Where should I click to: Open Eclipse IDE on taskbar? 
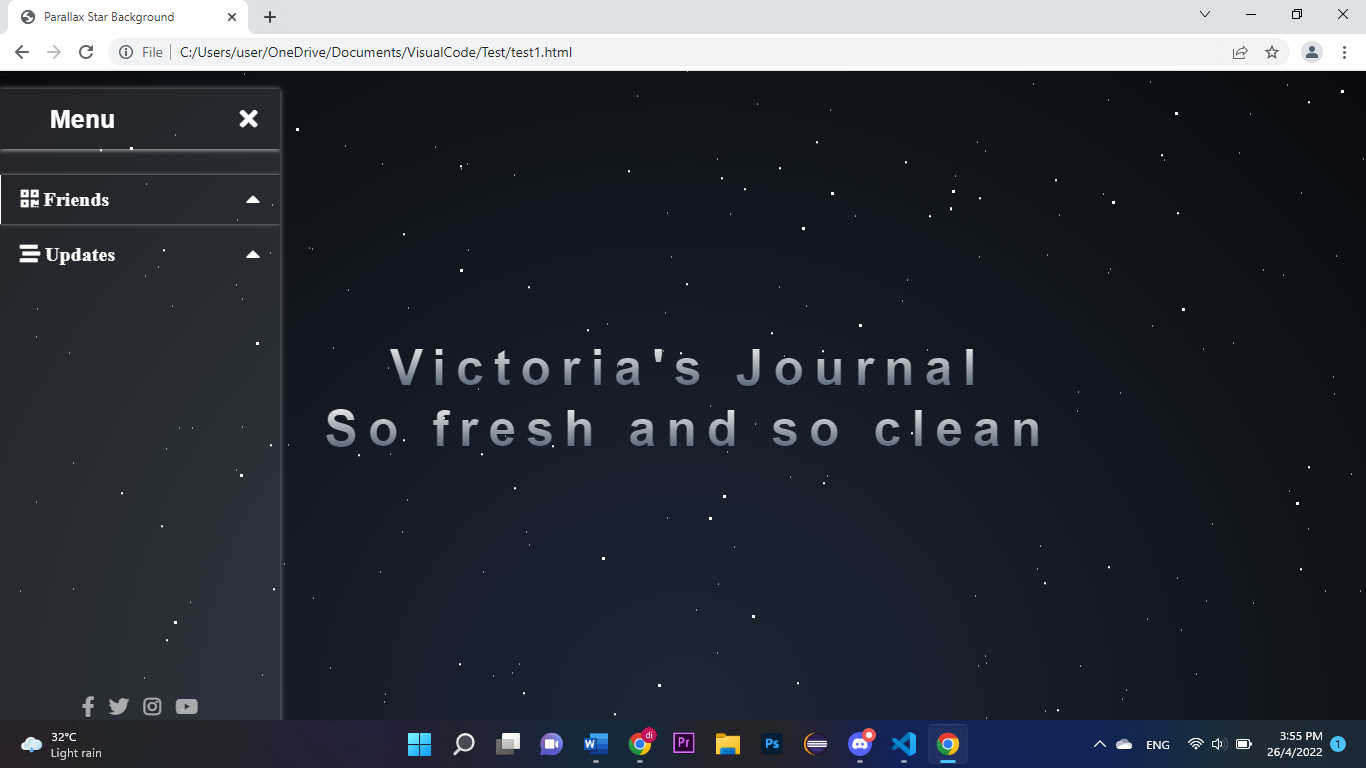coord(816,744)
